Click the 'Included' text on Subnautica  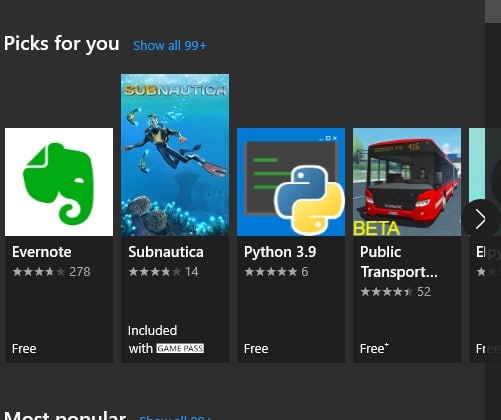coord(153,331)
